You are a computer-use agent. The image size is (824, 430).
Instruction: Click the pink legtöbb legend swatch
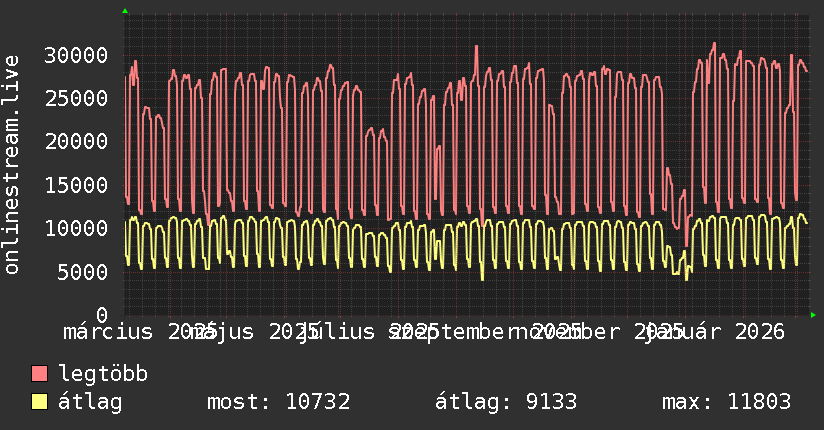click(x=39, y=373)
